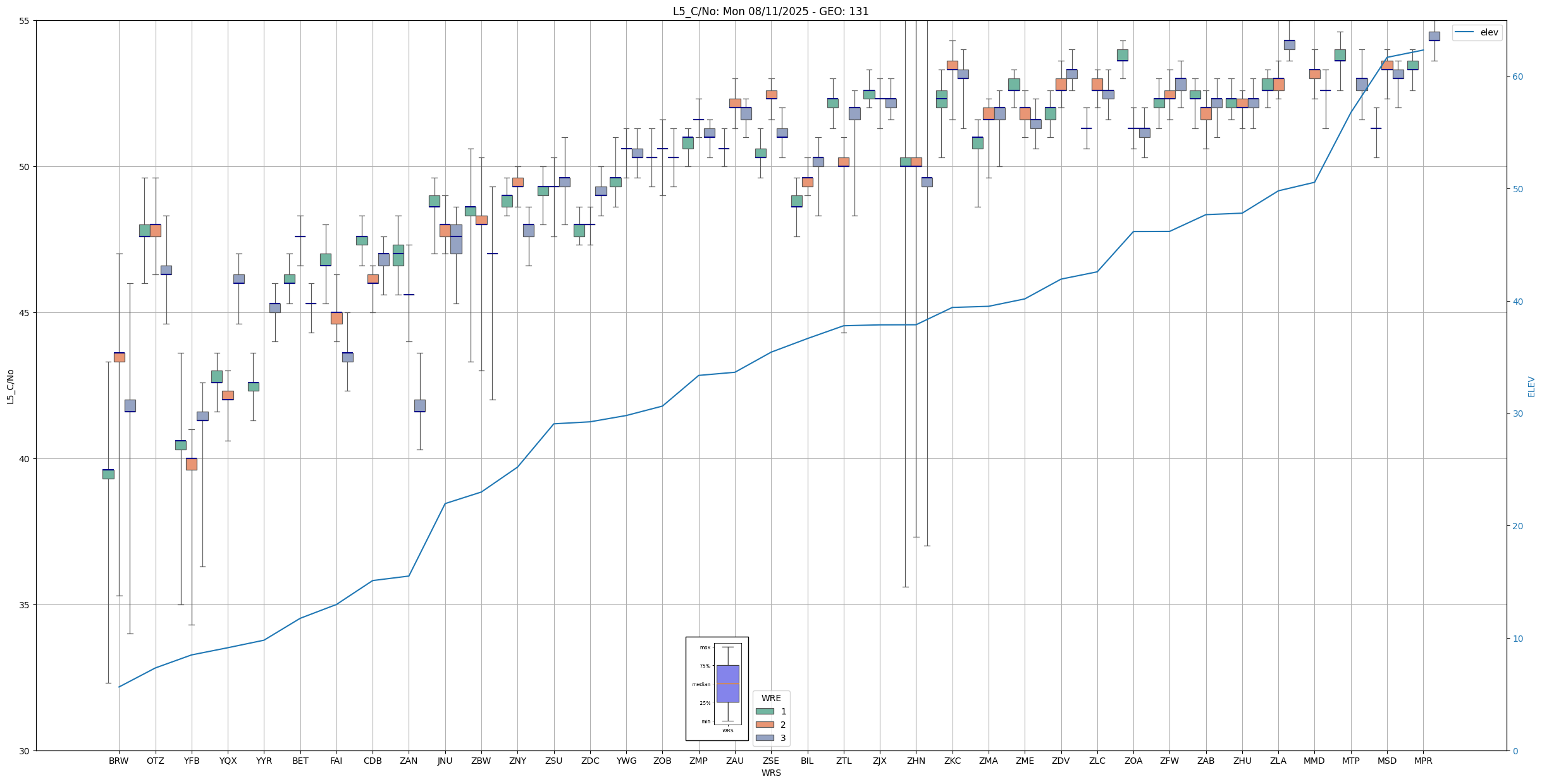The height and width of the screenshot is (784, 1542).
Task: Click the BIL x-axis station label
Action: tap(807, 761)
